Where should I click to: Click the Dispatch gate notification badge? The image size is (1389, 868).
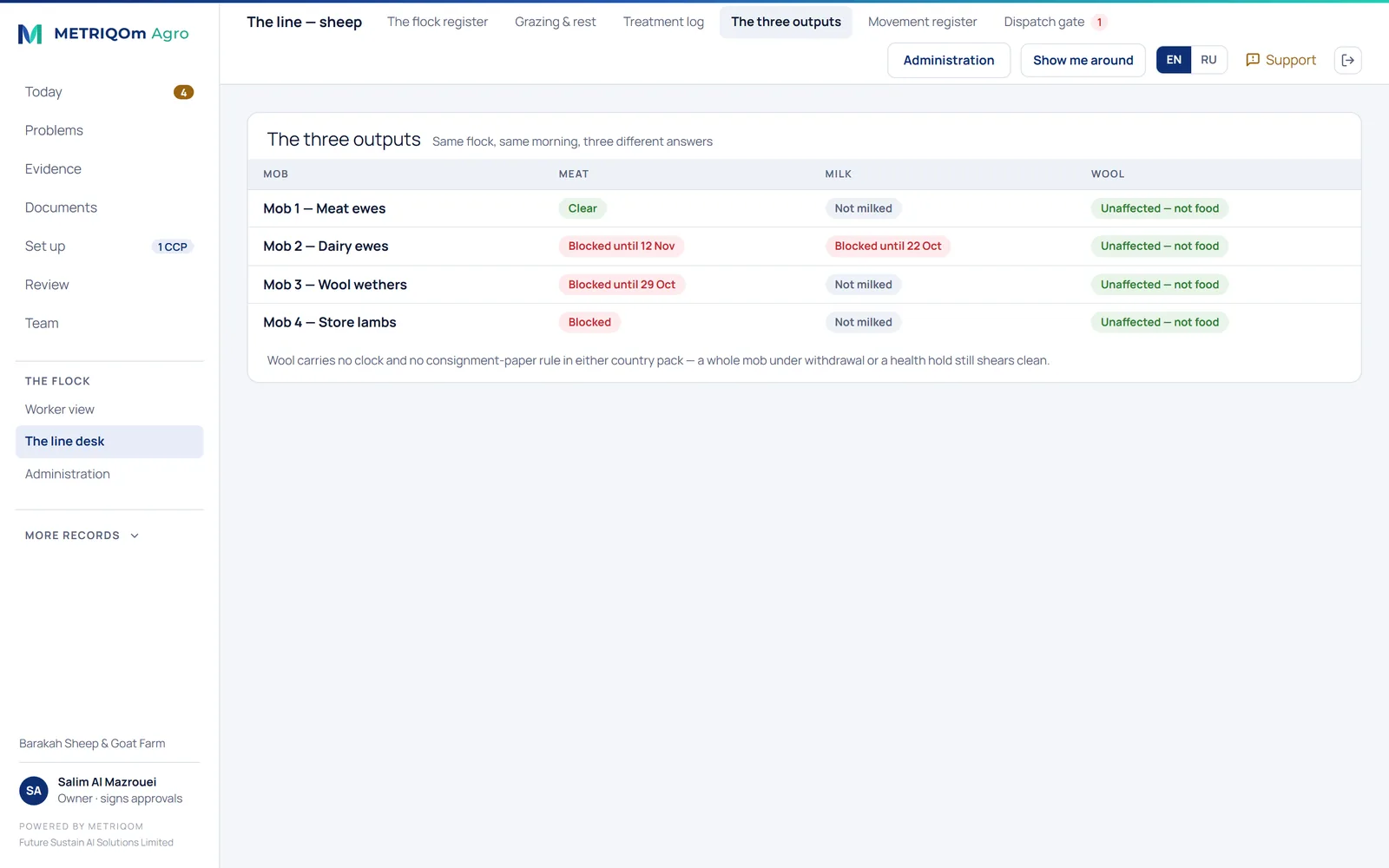click(1099, 23)
